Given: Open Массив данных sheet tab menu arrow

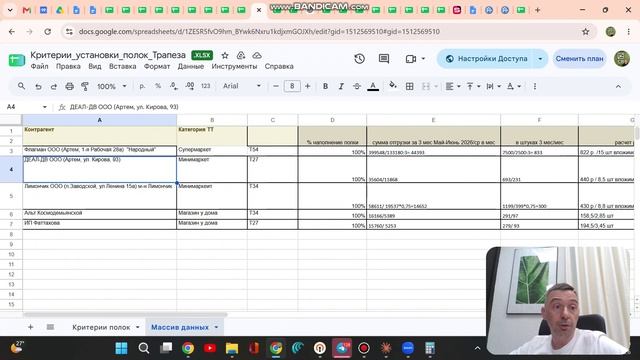Looking at the screenshot, I should [x=216, y=327].
